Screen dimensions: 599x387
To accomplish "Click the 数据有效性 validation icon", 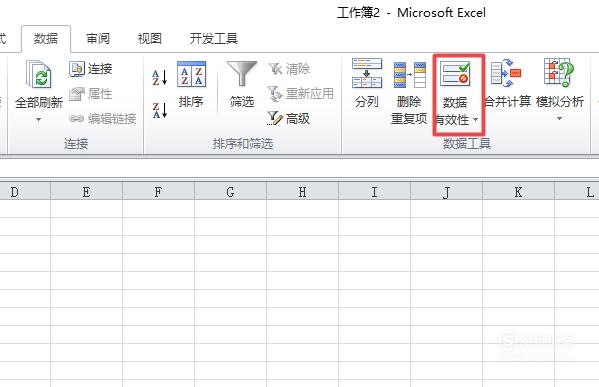I will click(x=455, y=74).
